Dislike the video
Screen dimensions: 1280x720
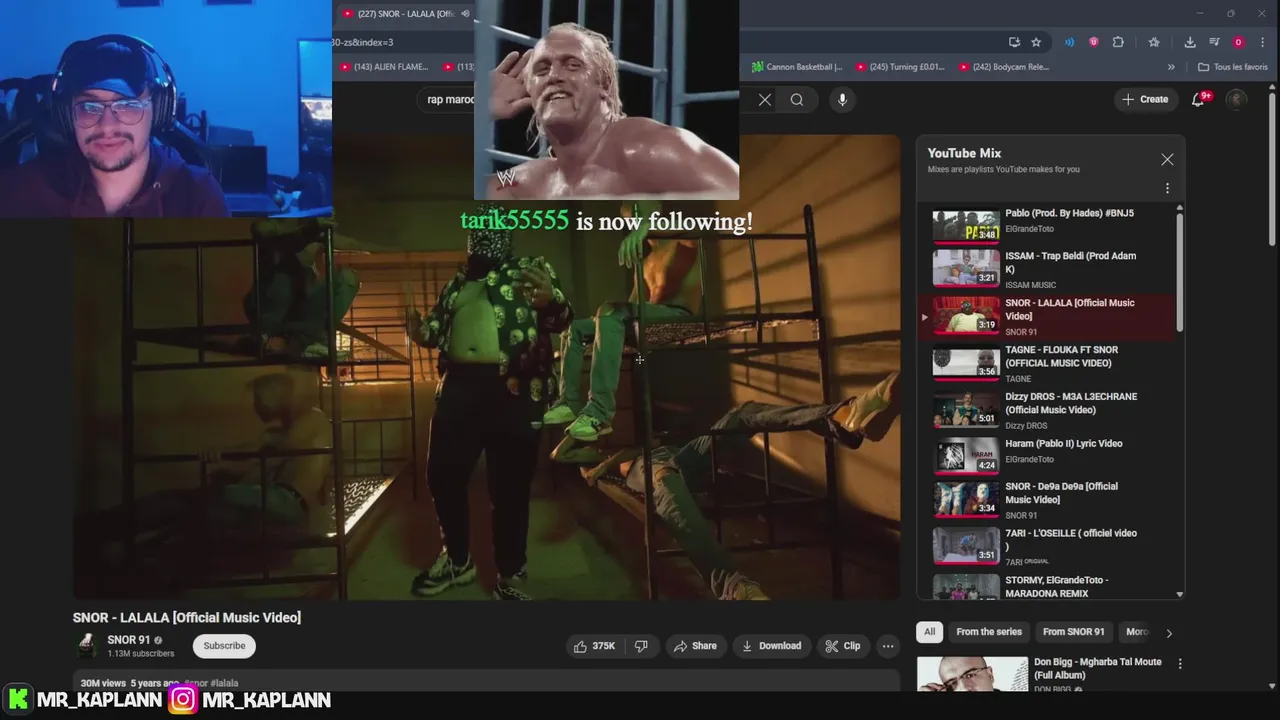(x=641, y=646)
